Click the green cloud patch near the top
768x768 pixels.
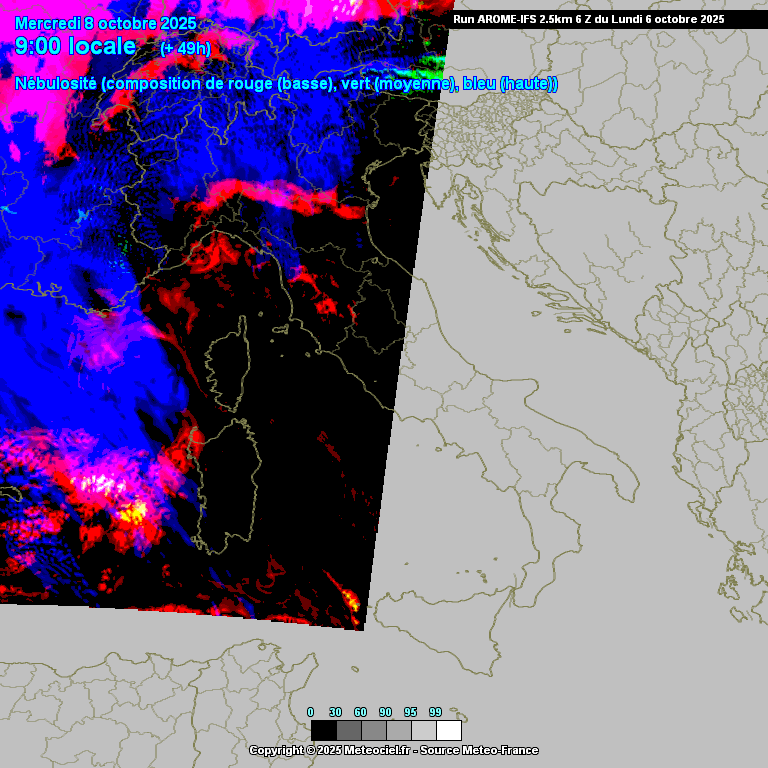point(428,68)
